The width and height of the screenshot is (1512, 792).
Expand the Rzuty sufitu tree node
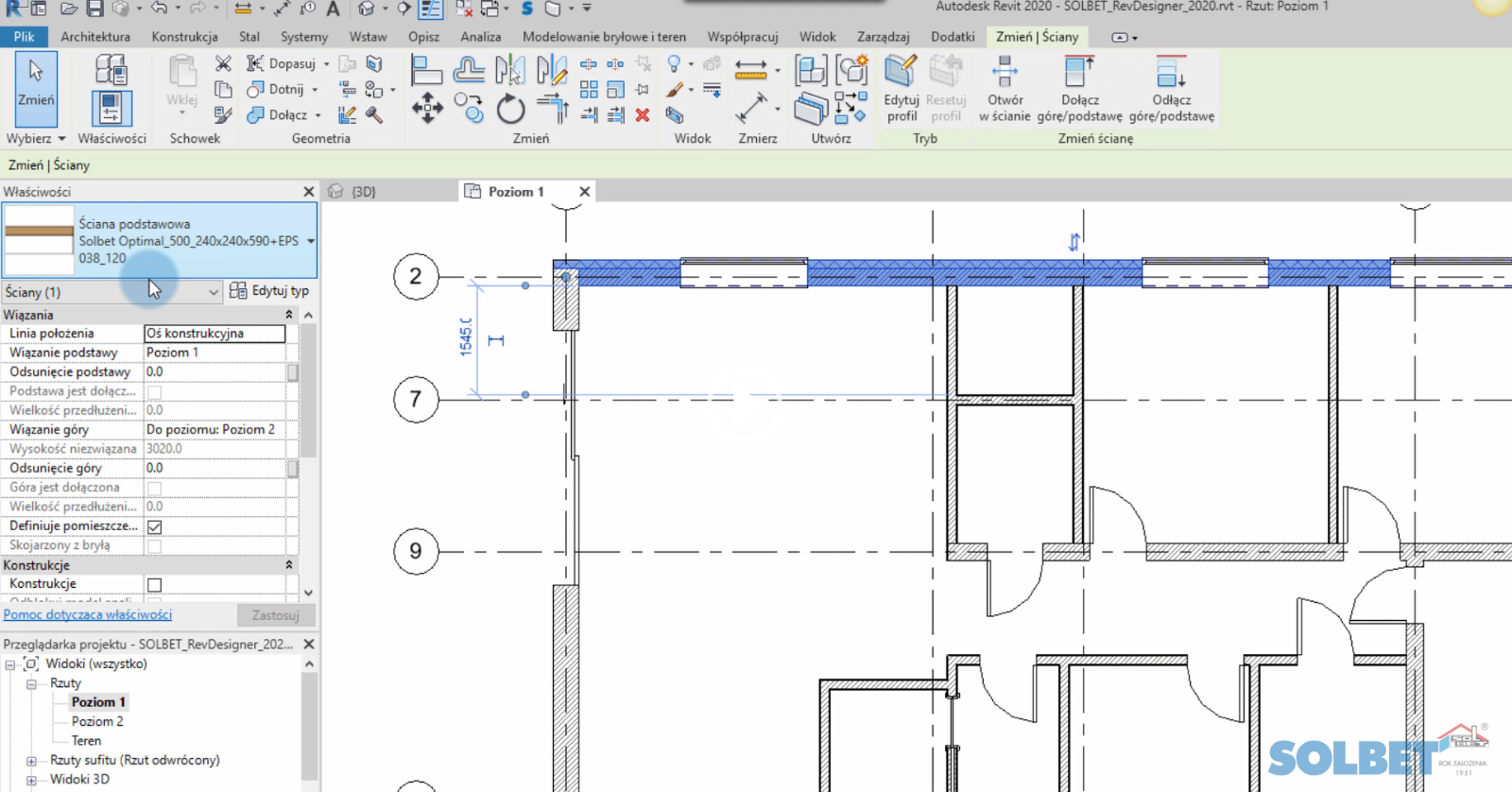click(x=31, y=761)
